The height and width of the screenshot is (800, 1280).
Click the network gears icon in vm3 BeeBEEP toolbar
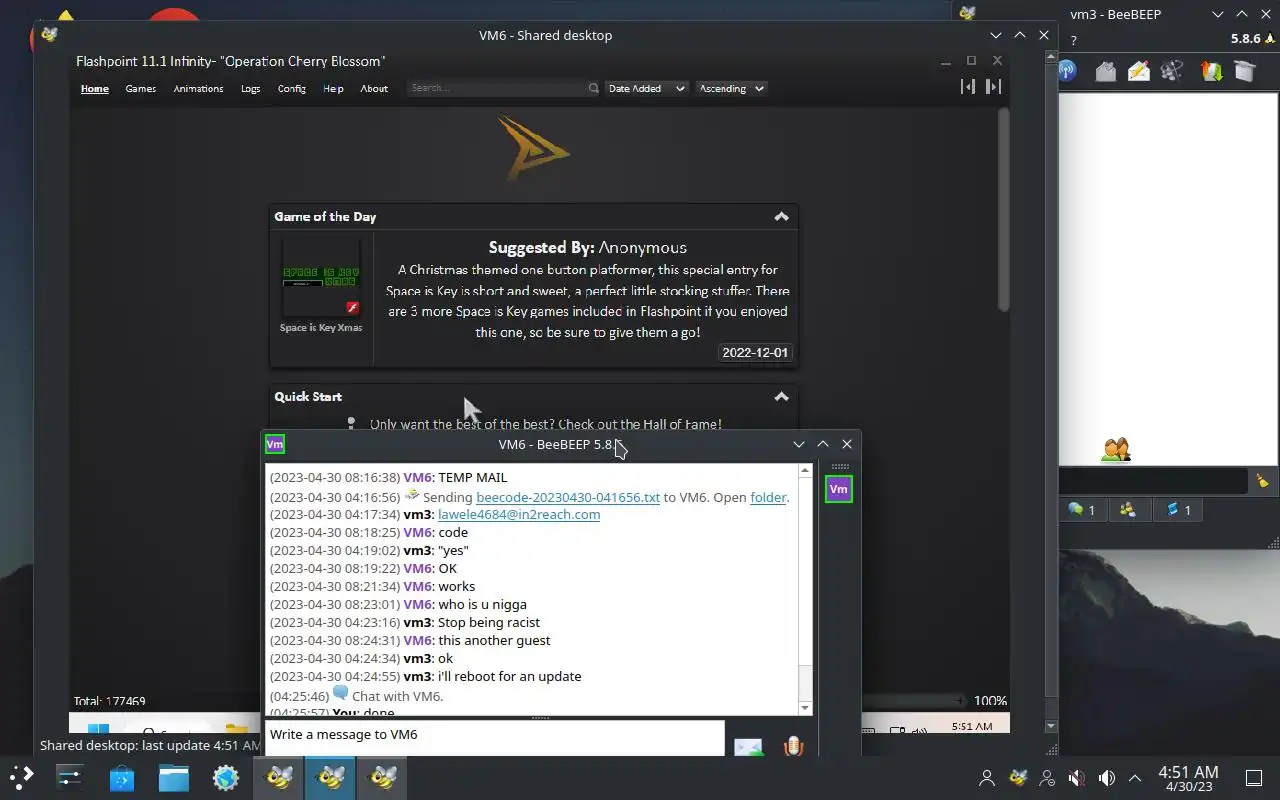click(1172, 71)
